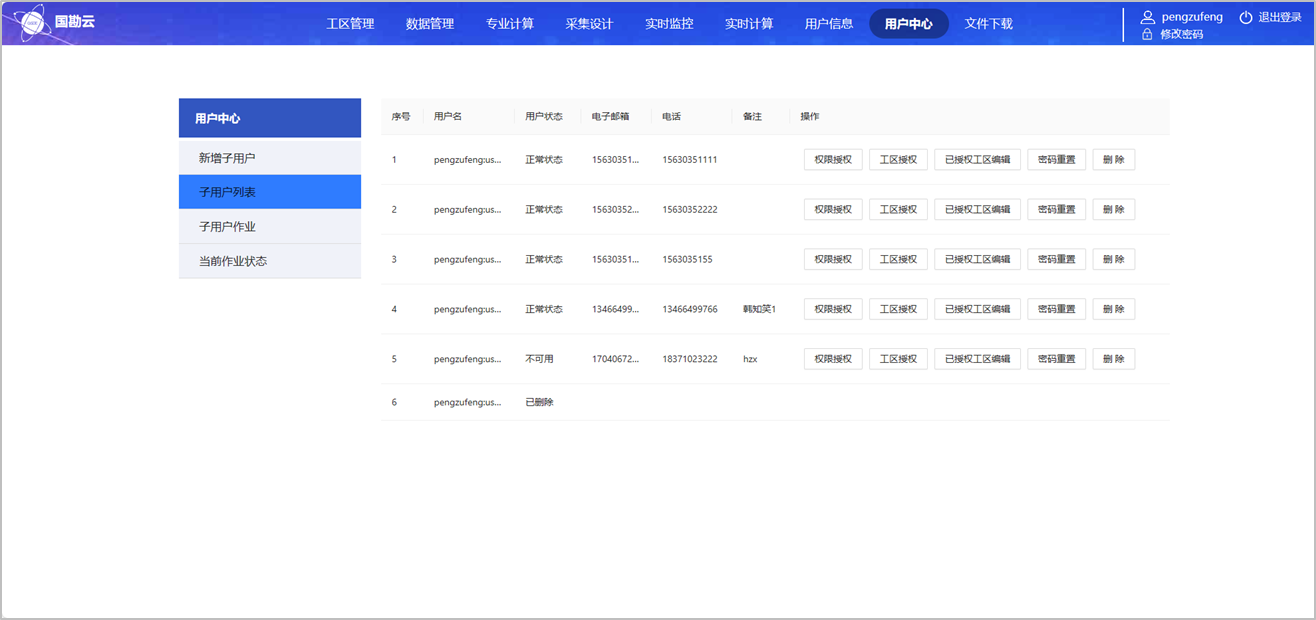Click the 电话 column header
This screenshot has height=620, width=1316.
(671, 117)
